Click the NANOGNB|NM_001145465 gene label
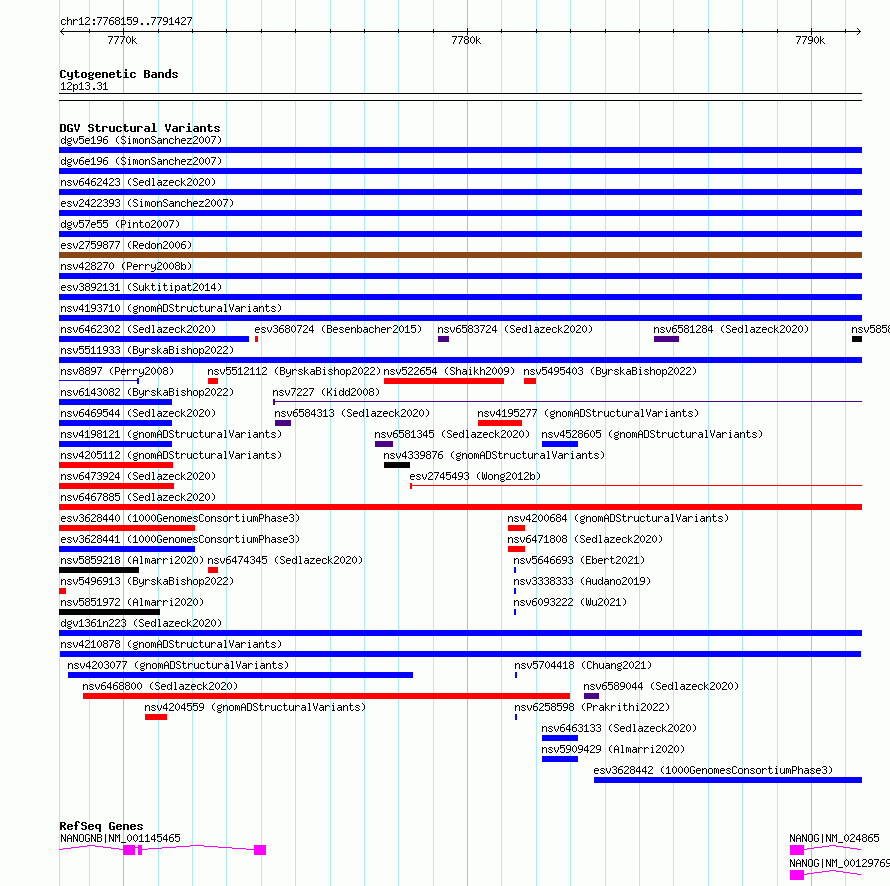Viewport: 890px width, 886px height. (x=120, y=838)
